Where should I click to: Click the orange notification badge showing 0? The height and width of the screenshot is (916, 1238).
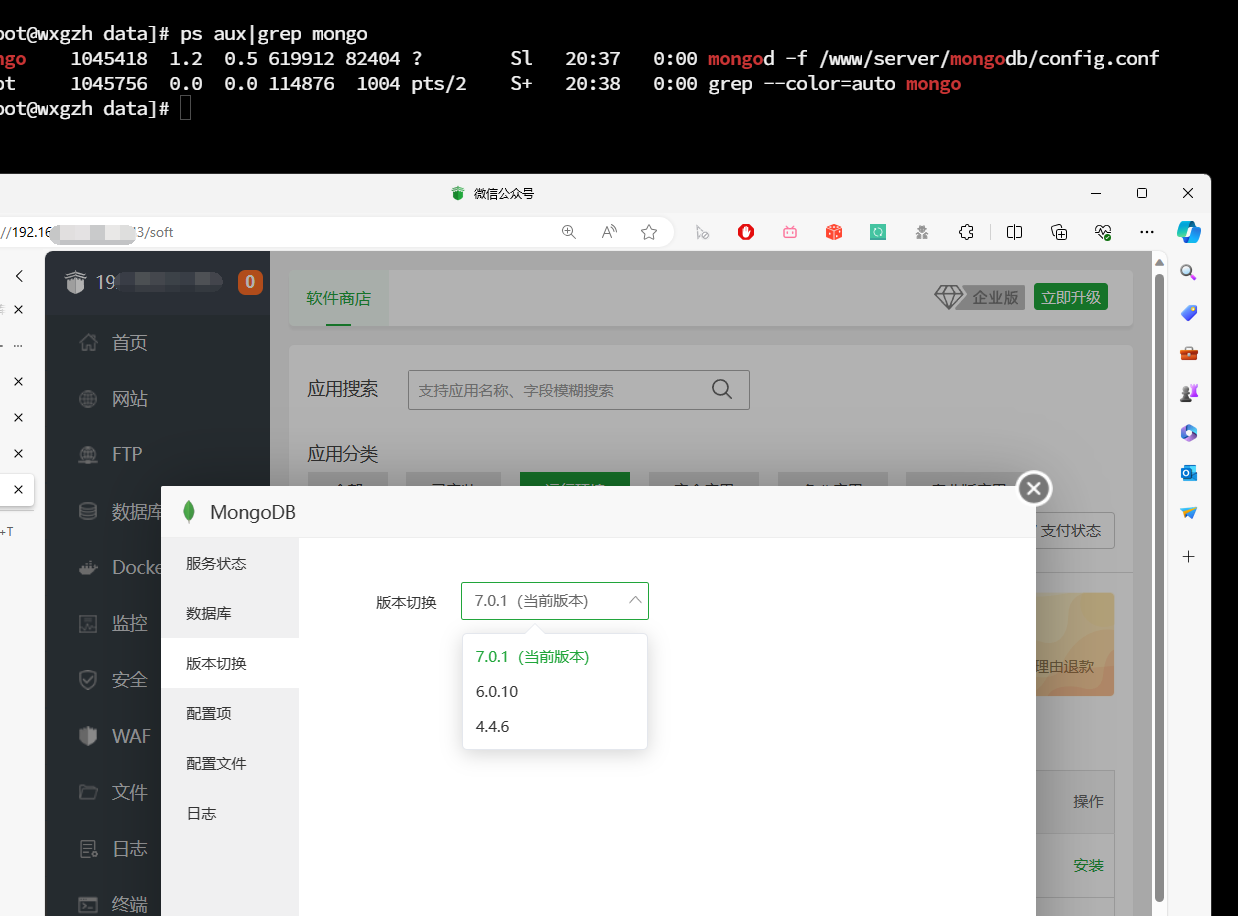point(250,283)
